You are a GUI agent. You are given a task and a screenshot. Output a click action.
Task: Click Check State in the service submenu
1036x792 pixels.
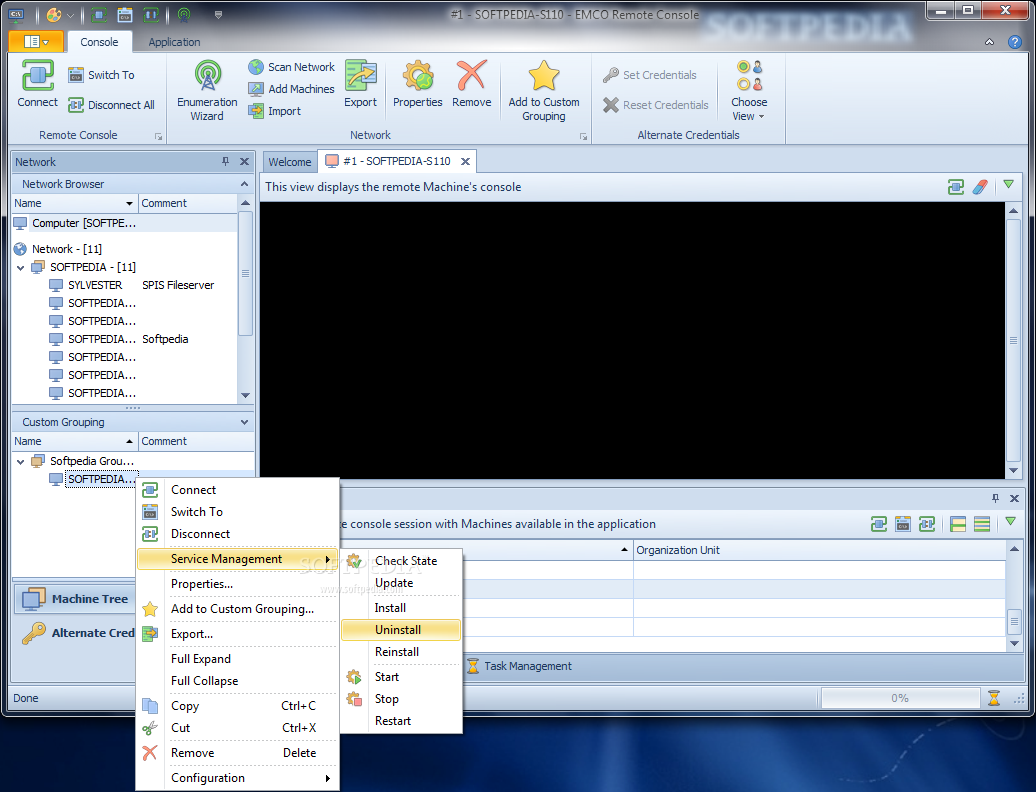pos(401,560)
